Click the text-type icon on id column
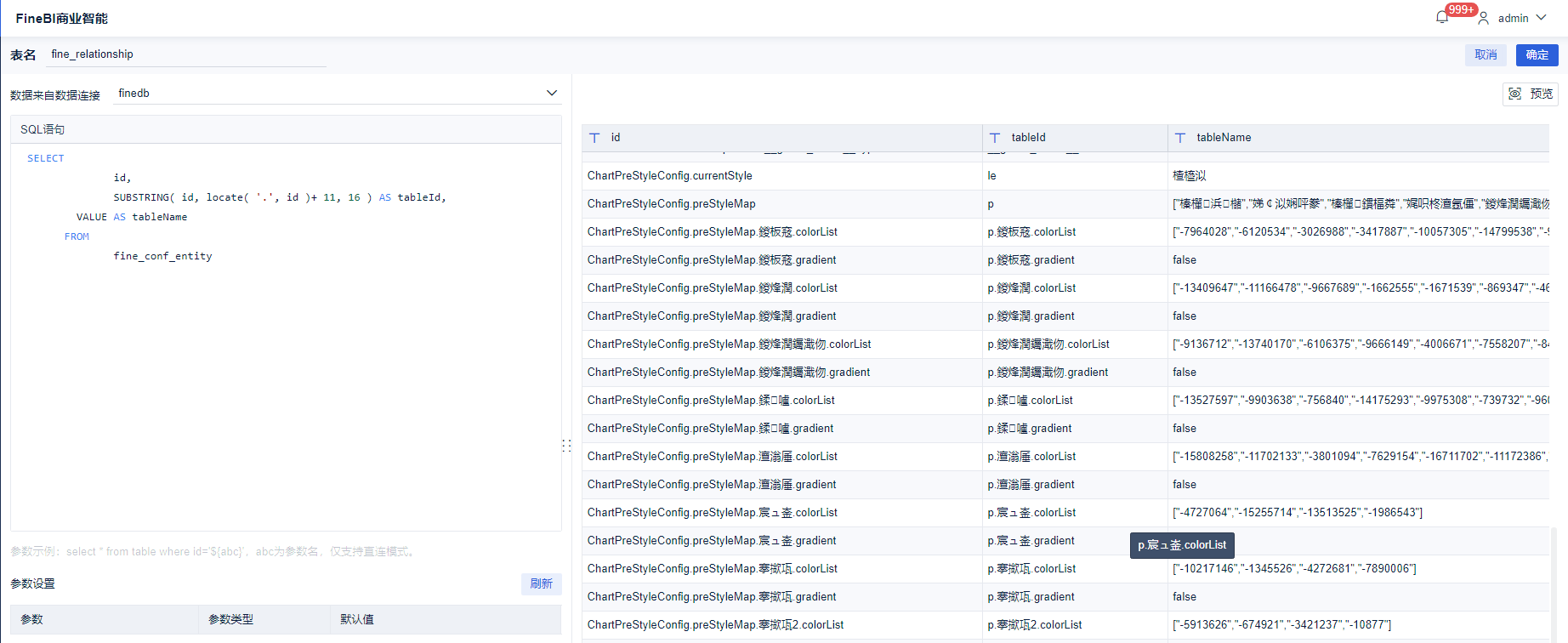The image size is (1568, 643). click(x=594, y=138)
